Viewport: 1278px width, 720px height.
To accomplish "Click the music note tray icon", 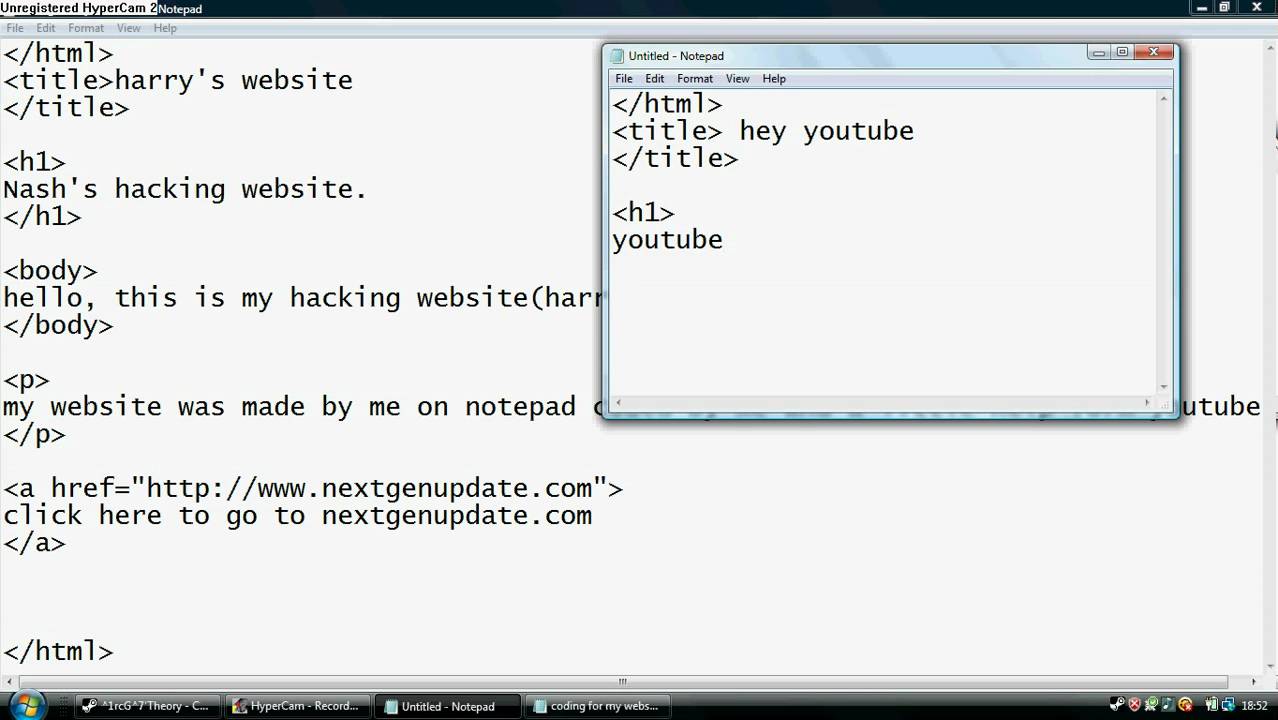I will [x=1169, y=704].
